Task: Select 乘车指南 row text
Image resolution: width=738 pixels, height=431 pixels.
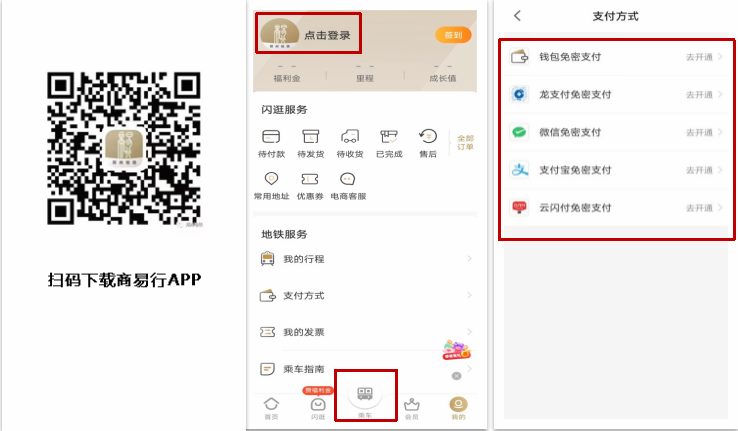Action: pyautogui.click(x=304, y=369)
